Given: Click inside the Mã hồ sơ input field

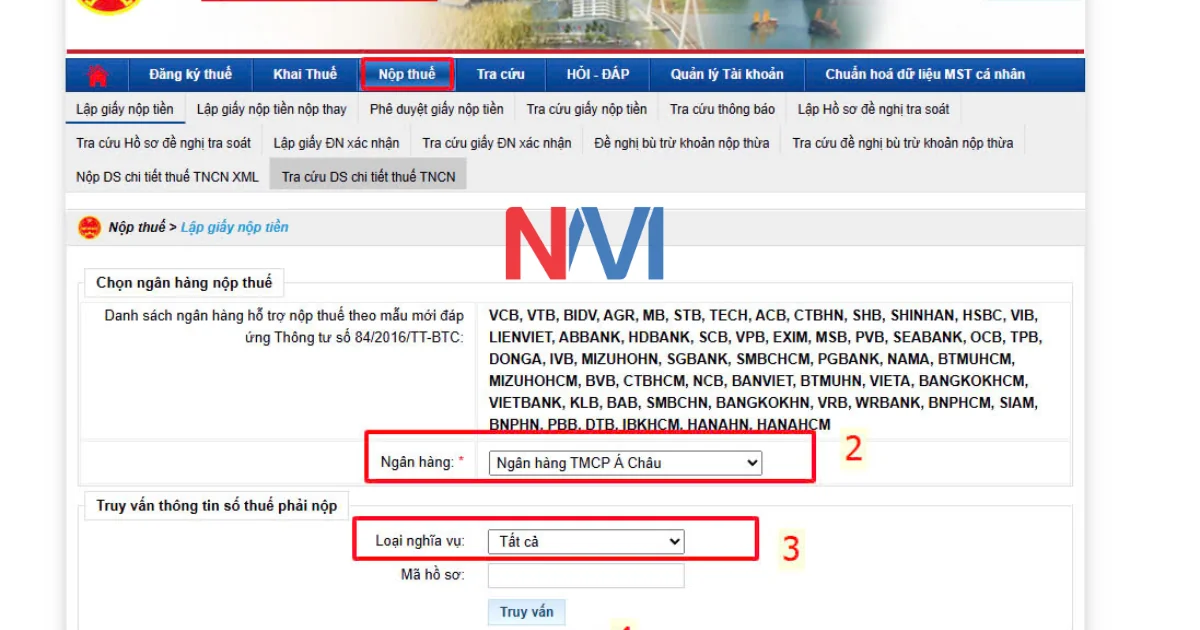Looking at the screenshot, I should [x=585, y=574].
